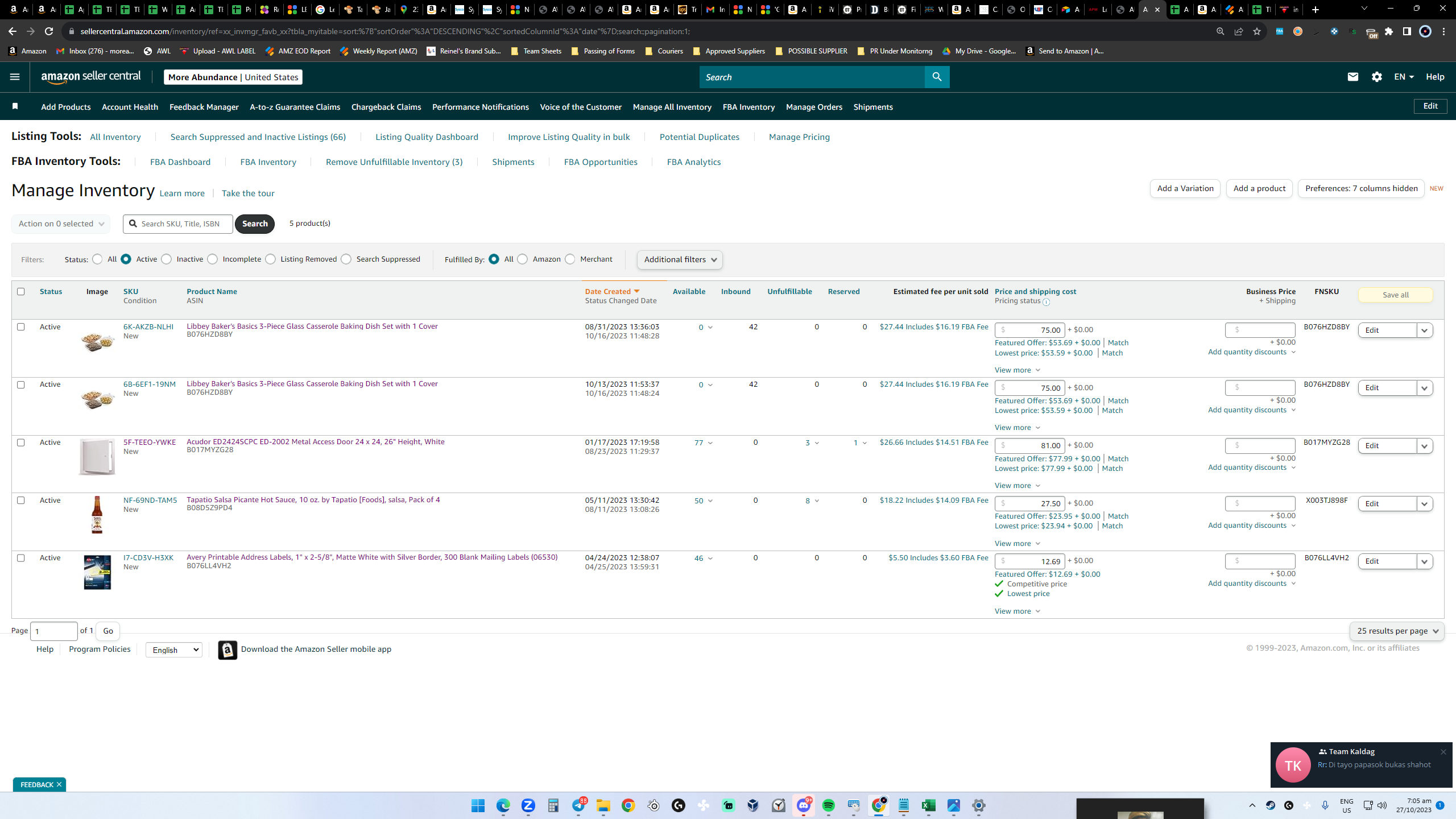This screenshot has height=819, width=1456.
Task: Click the magnifier button in Seller Central search
Action: (937, 77)
